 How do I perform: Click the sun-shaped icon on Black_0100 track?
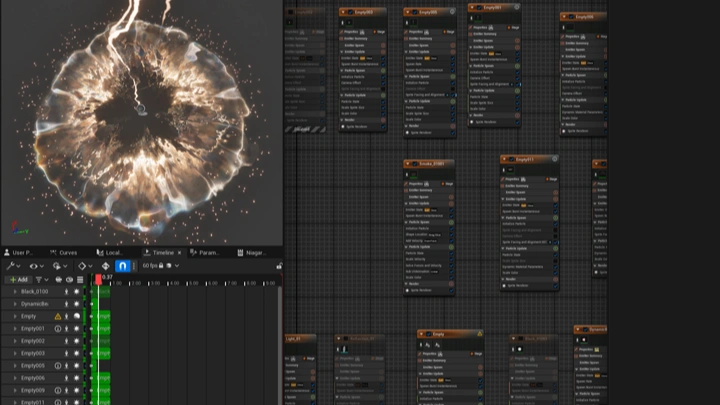(x=77, y=291)
